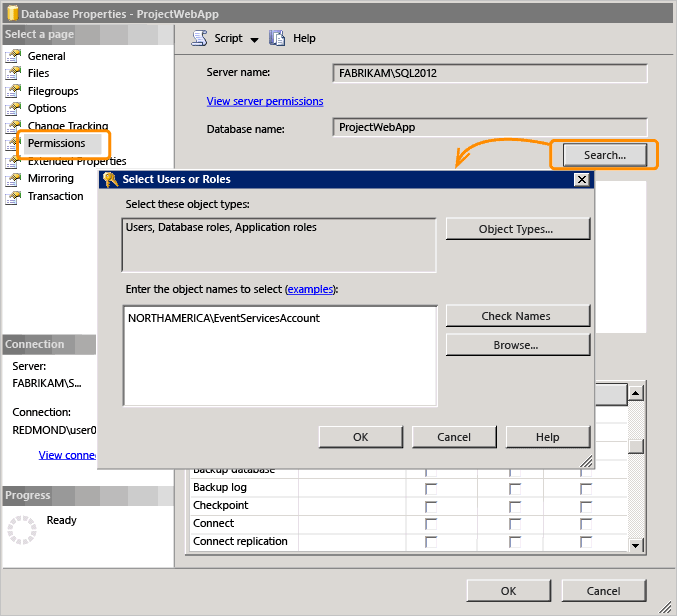Open Help in Select Users dialog
The height and width of the screenshot is (616, 677).
(x=547, y=437)
